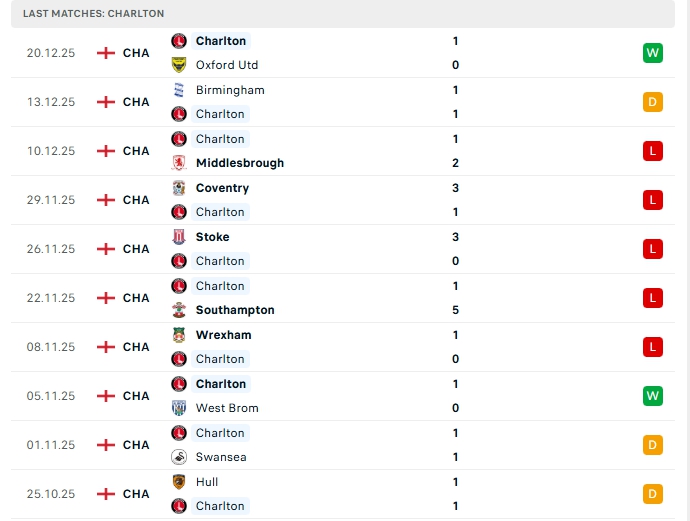The height and width of the screenshot is (521, 690).
Task: Click the red L badge for the Stoke match
Action: 653,249
